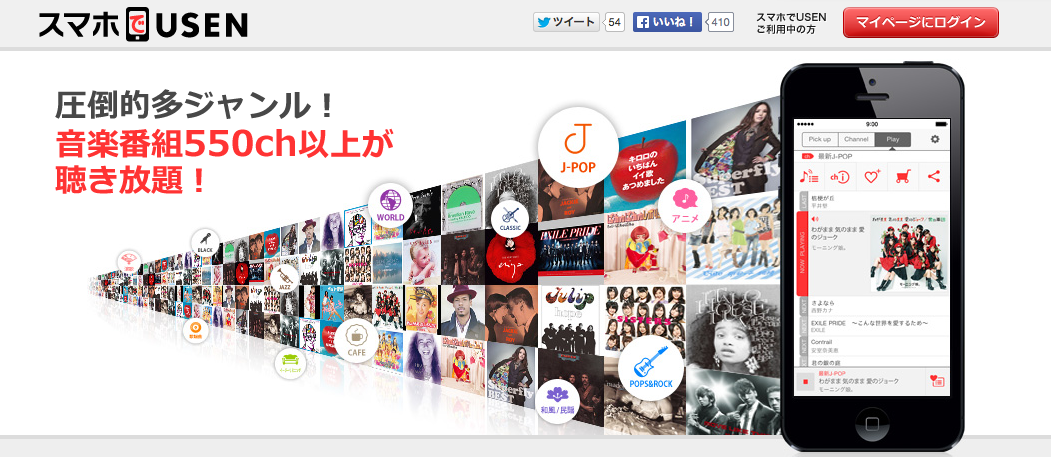Click the pink fan genre icon

click(129, 262)
